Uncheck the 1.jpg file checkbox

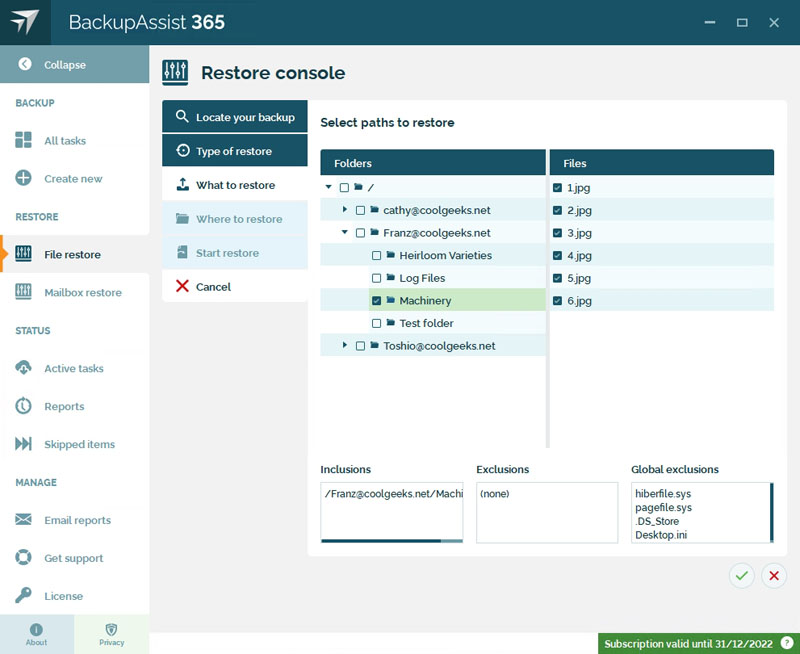(x=558, y=188)
